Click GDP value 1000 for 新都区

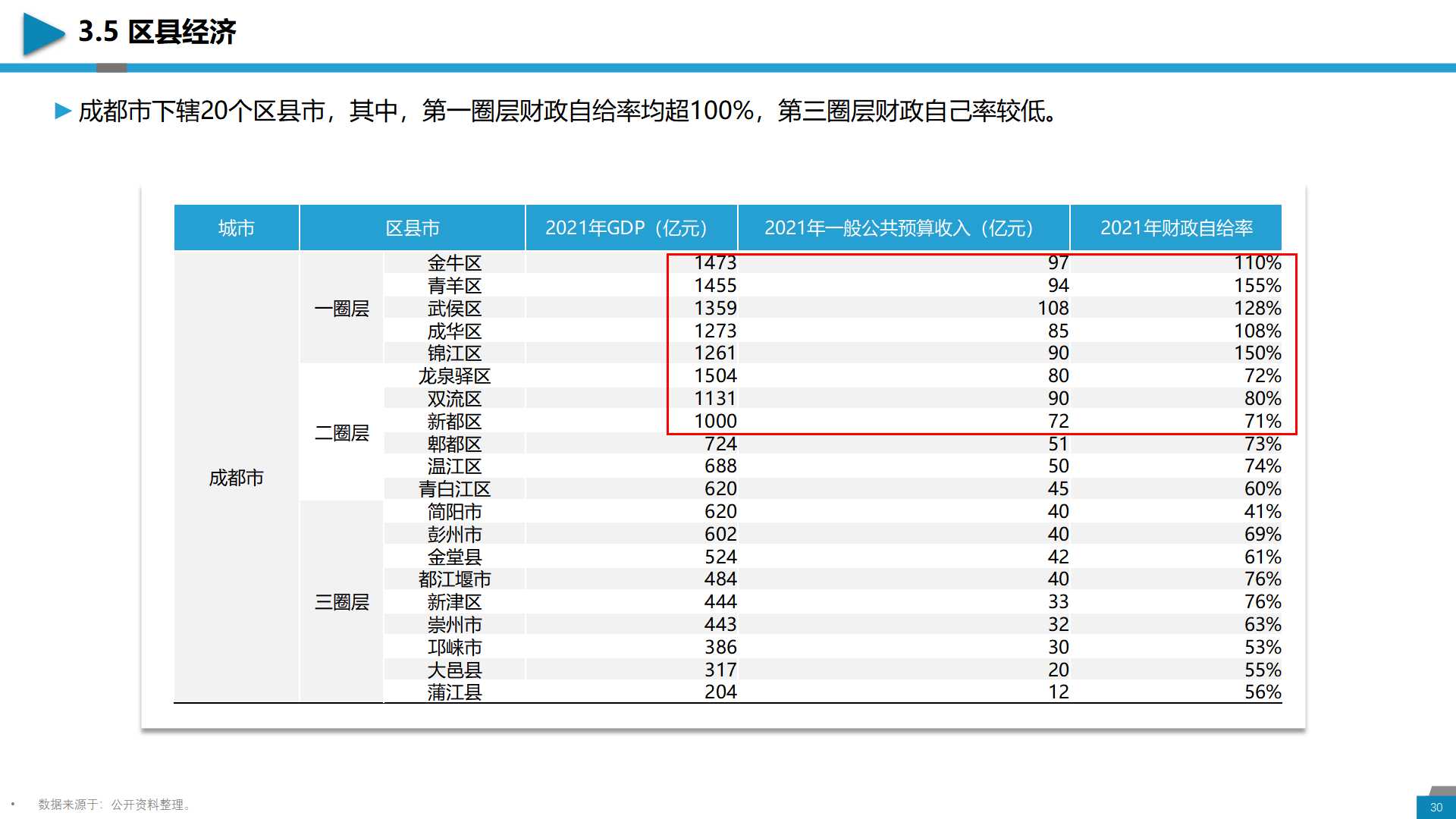pos(715,422)
